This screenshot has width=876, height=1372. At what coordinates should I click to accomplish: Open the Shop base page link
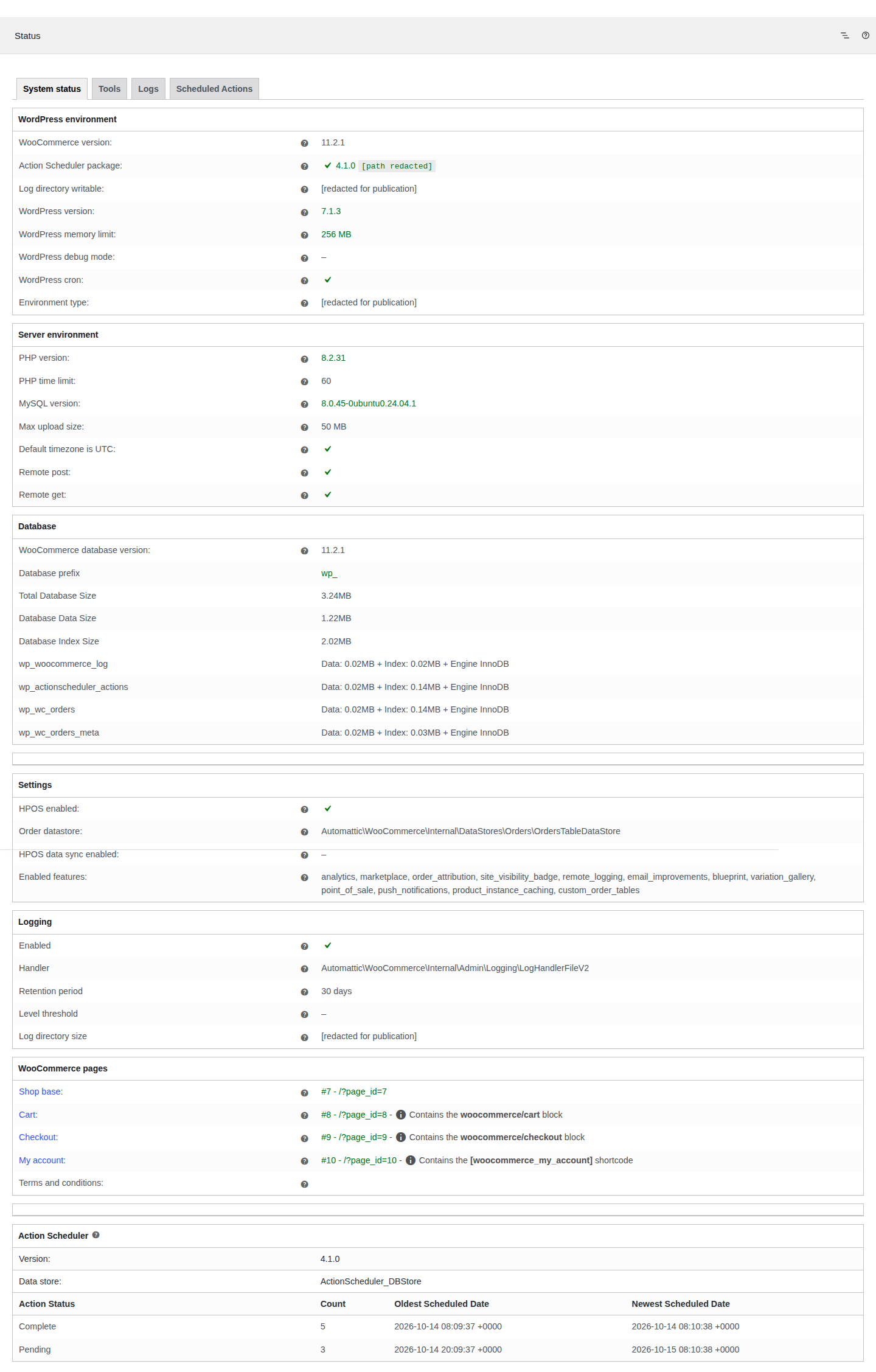pos(41,1092)
